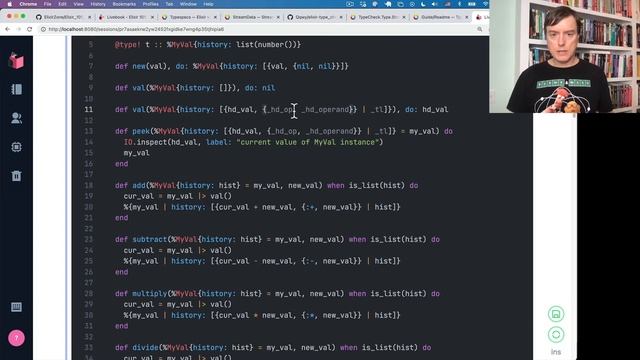
Task: Close the Typespecs — Elixir tab
Action: 215,17
